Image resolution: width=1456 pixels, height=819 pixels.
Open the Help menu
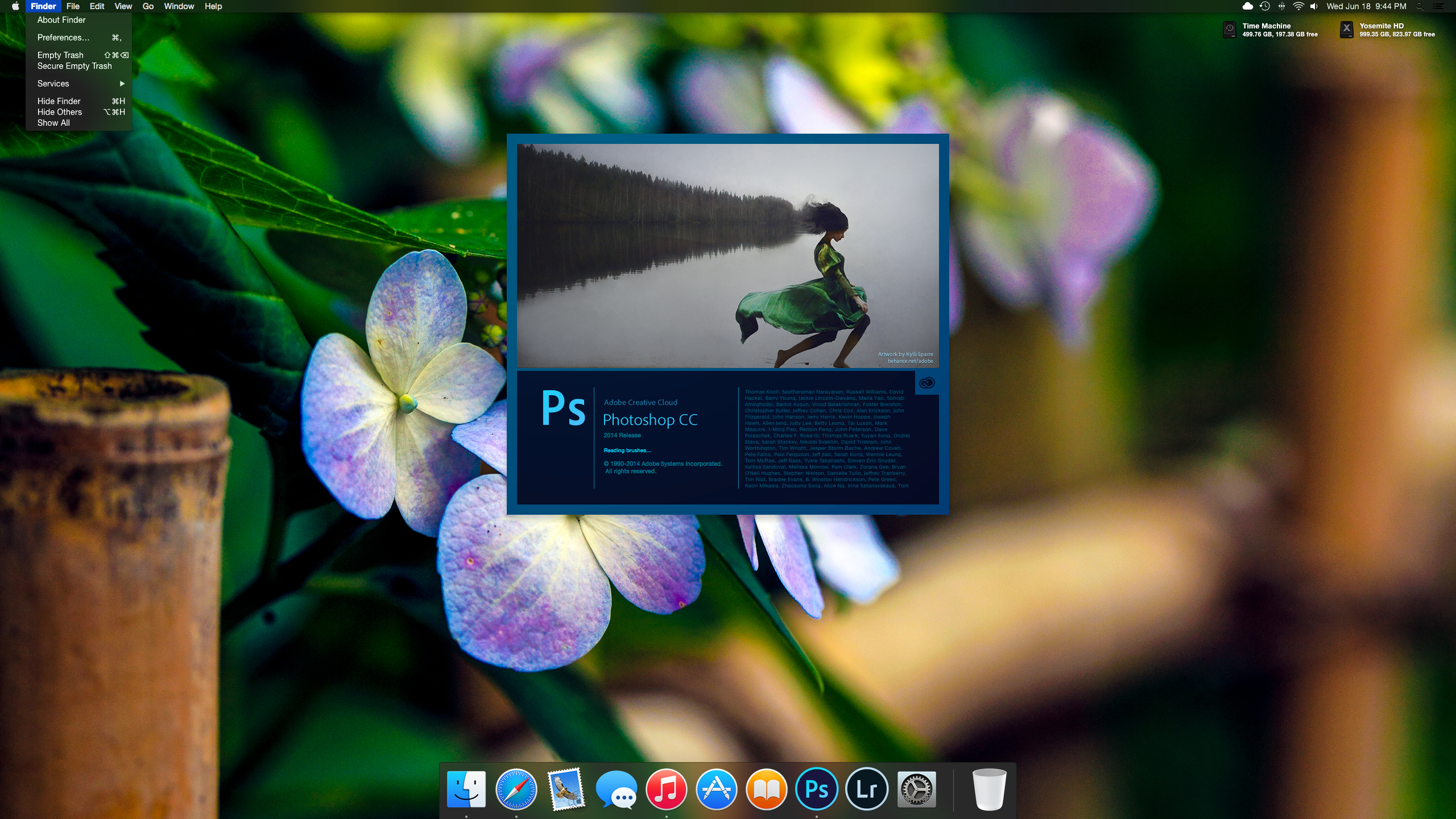pos(213,6)
